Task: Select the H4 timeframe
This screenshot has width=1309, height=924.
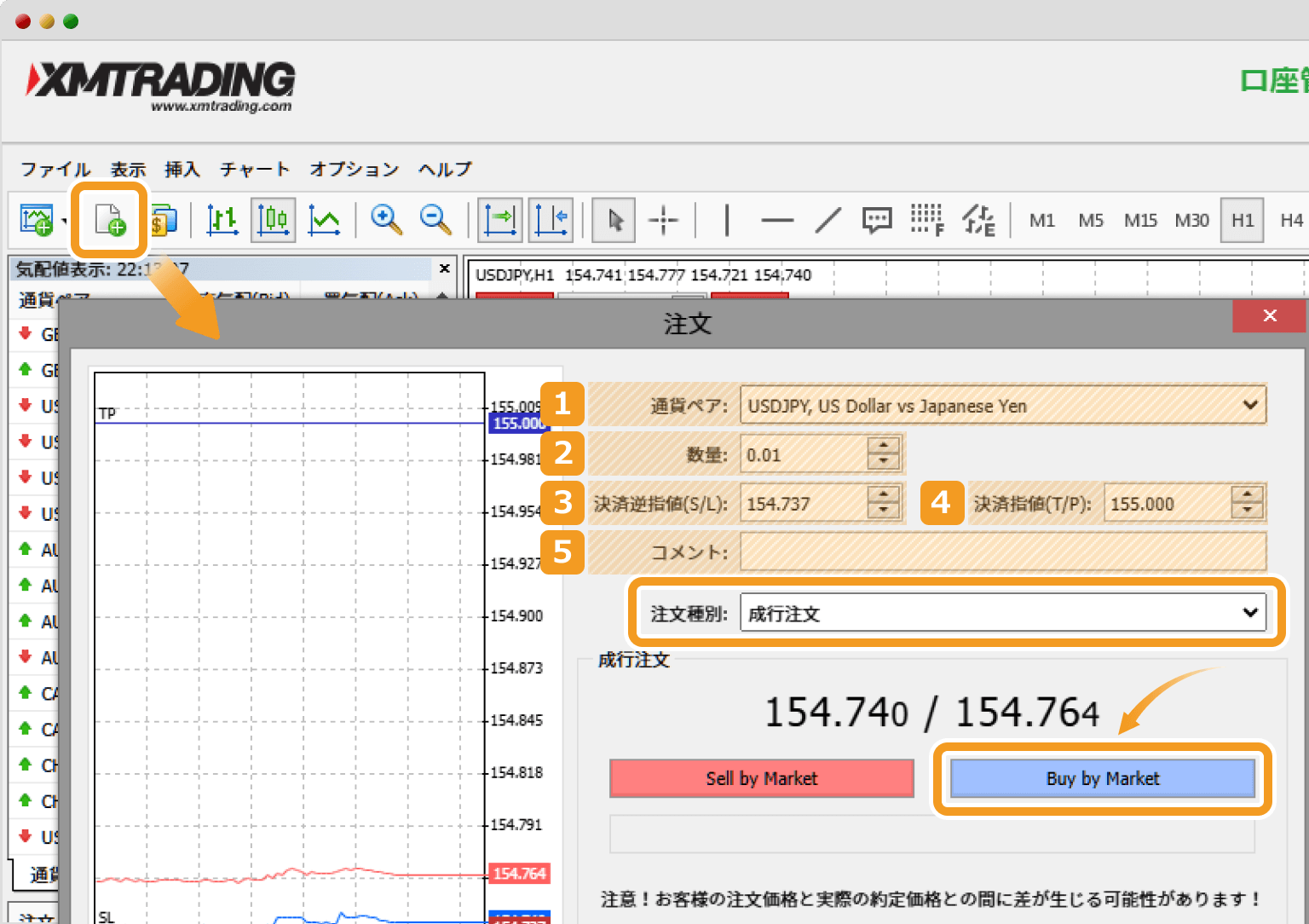Action: (1291, 221)
